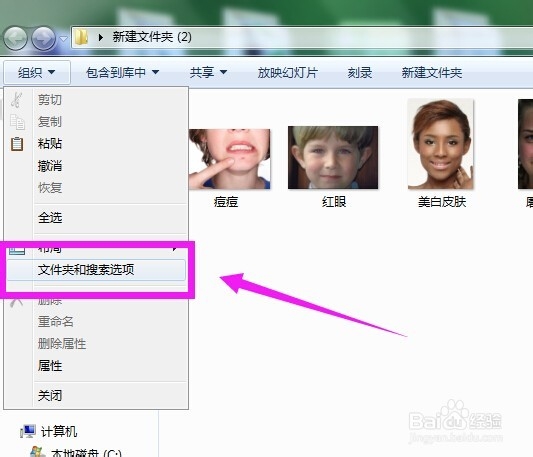Choose 重命名 from the menu

(x=96, y=321)
